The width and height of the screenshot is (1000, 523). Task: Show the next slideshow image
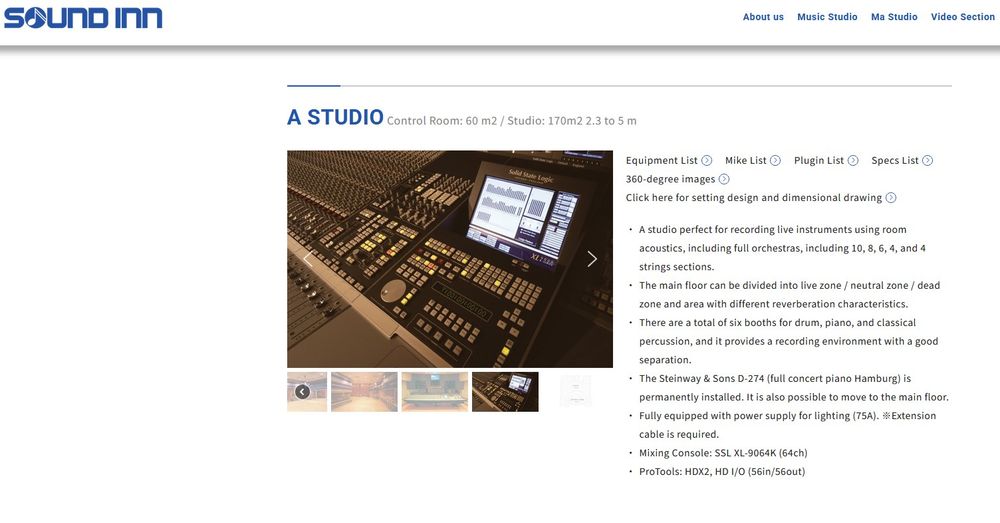point(592,259)
